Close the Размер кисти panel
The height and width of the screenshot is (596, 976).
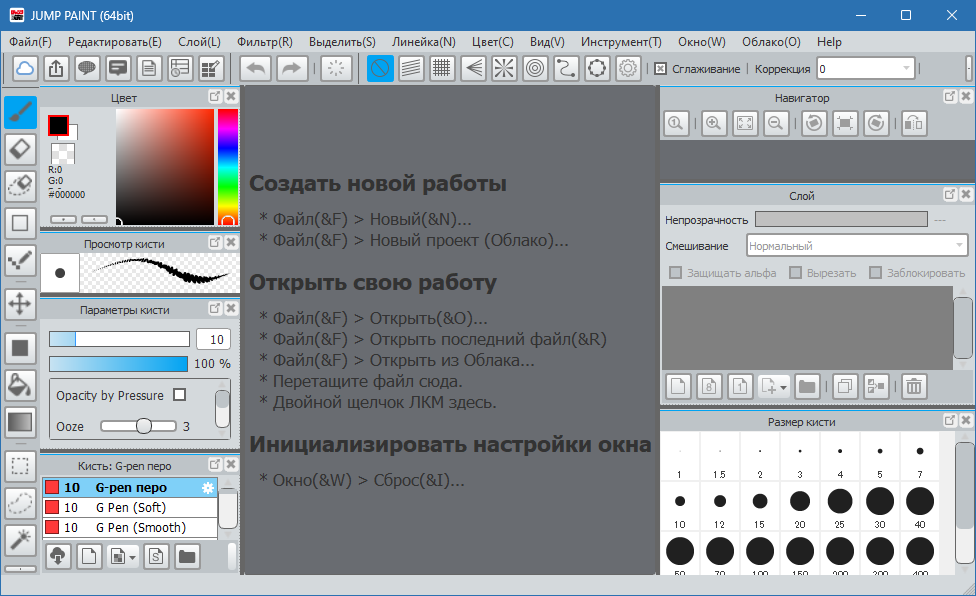[966, 421]
